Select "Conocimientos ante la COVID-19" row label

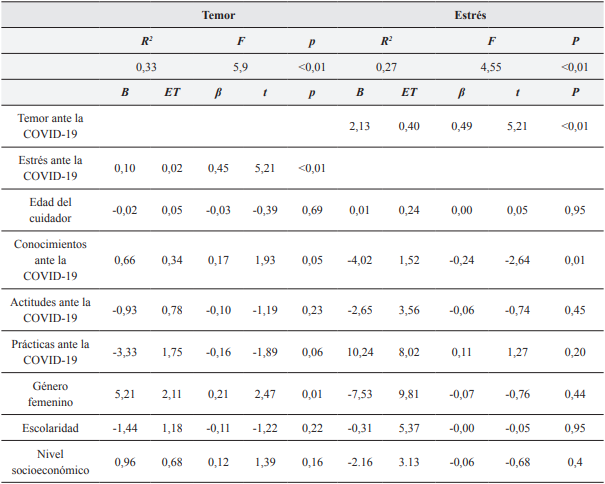pos(50,259)
